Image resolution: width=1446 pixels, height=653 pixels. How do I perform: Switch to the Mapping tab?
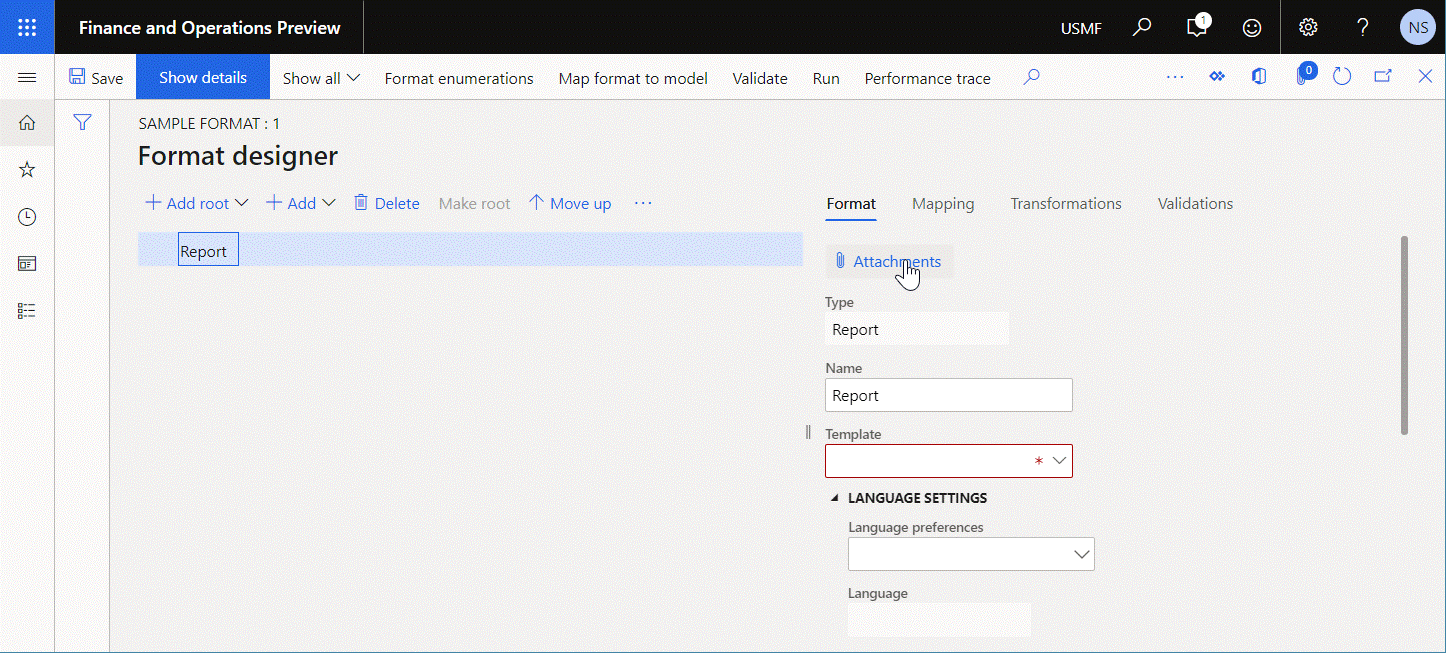coord(942,203)
